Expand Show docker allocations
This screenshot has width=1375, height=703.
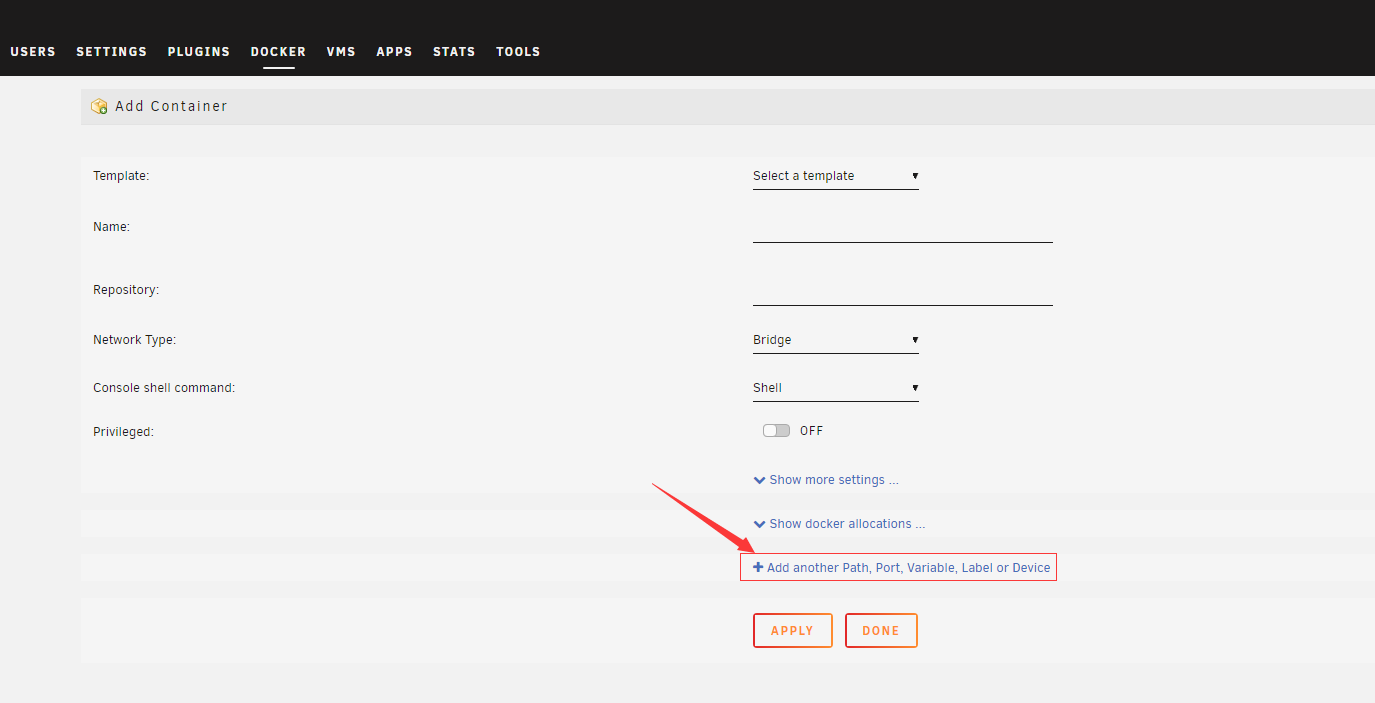pos(839,524)
